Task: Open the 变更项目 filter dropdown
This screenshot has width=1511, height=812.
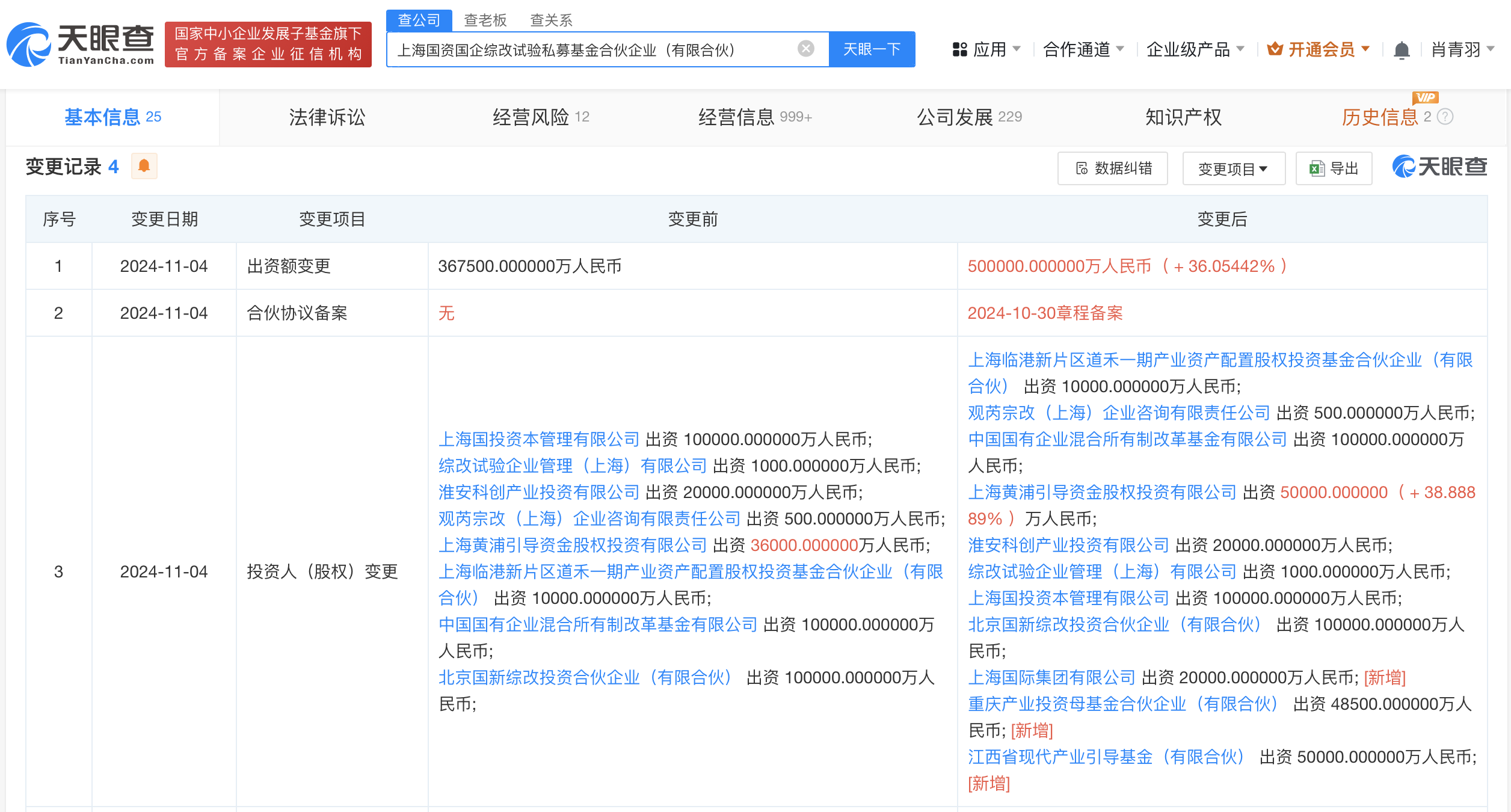Action: 1234,168
